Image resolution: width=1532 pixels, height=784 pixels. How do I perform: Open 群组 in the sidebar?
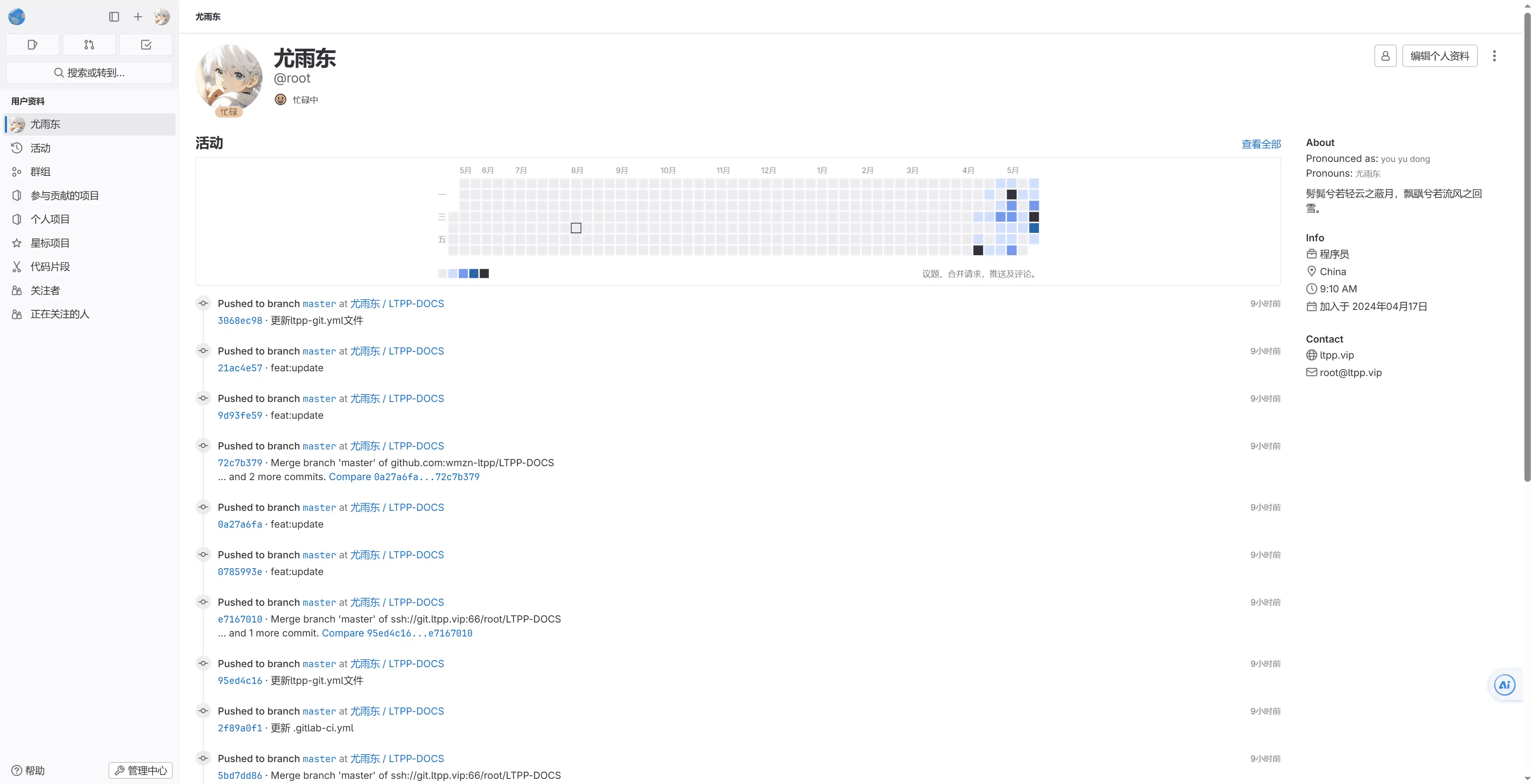tap(40, 172)
